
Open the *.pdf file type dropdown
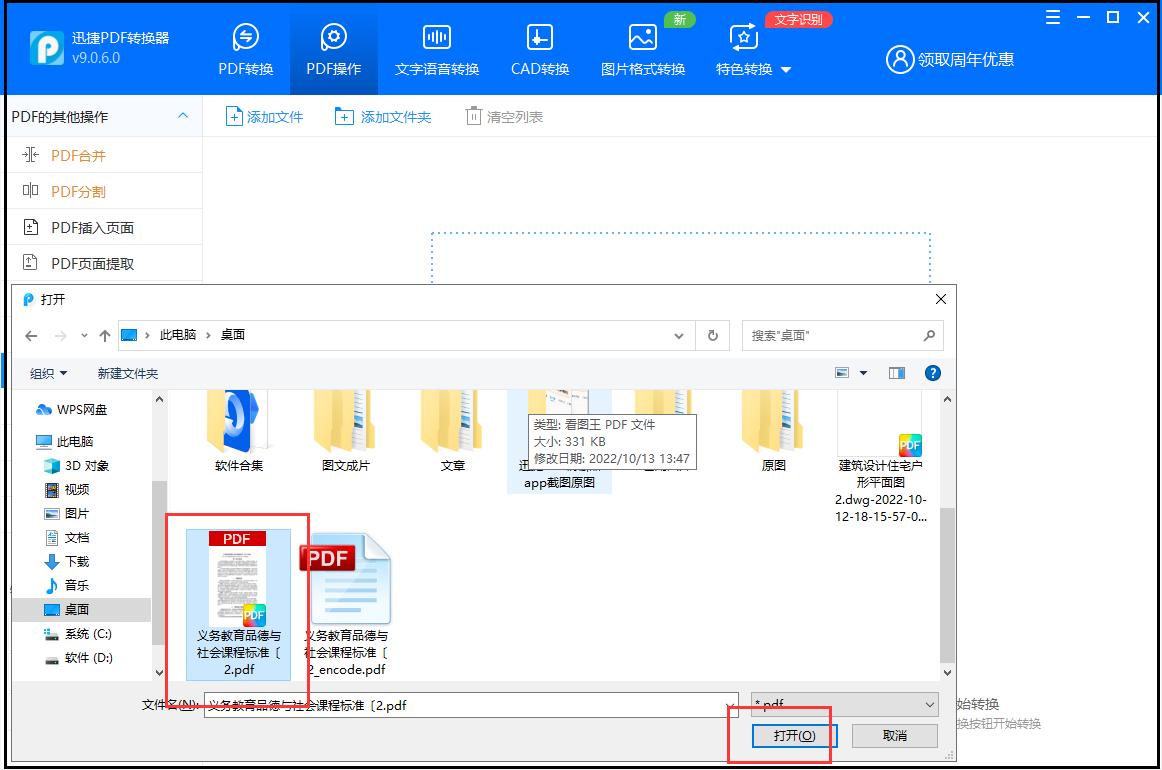click(843, 704)
